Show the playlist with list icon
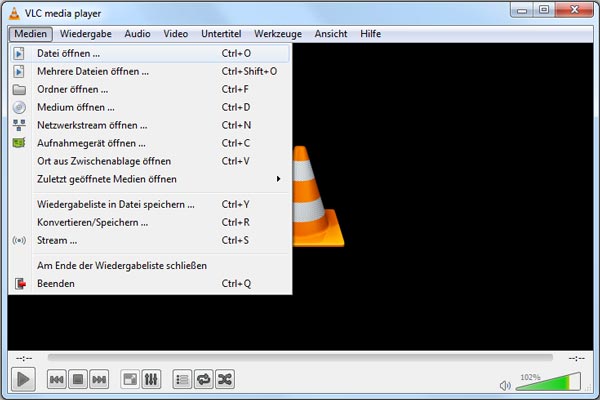Viewport: 600px width, 400px height. [182, 379]
